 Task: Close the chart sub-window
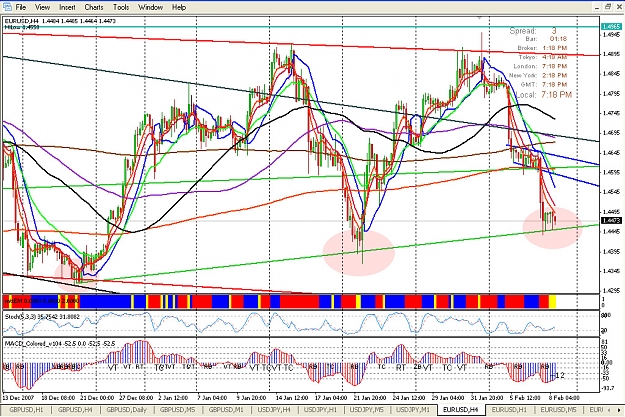click(x=619, y=7)
